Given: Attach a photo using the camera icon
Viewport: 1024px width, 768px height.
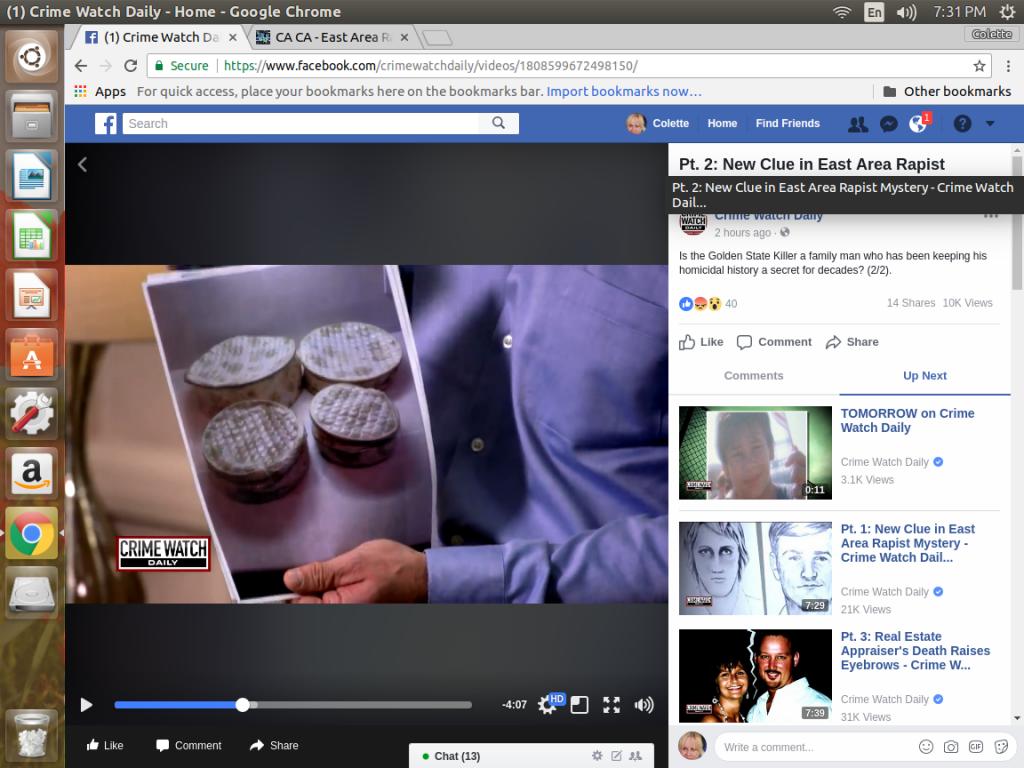Looking at the screenshot, I should 951,747.
